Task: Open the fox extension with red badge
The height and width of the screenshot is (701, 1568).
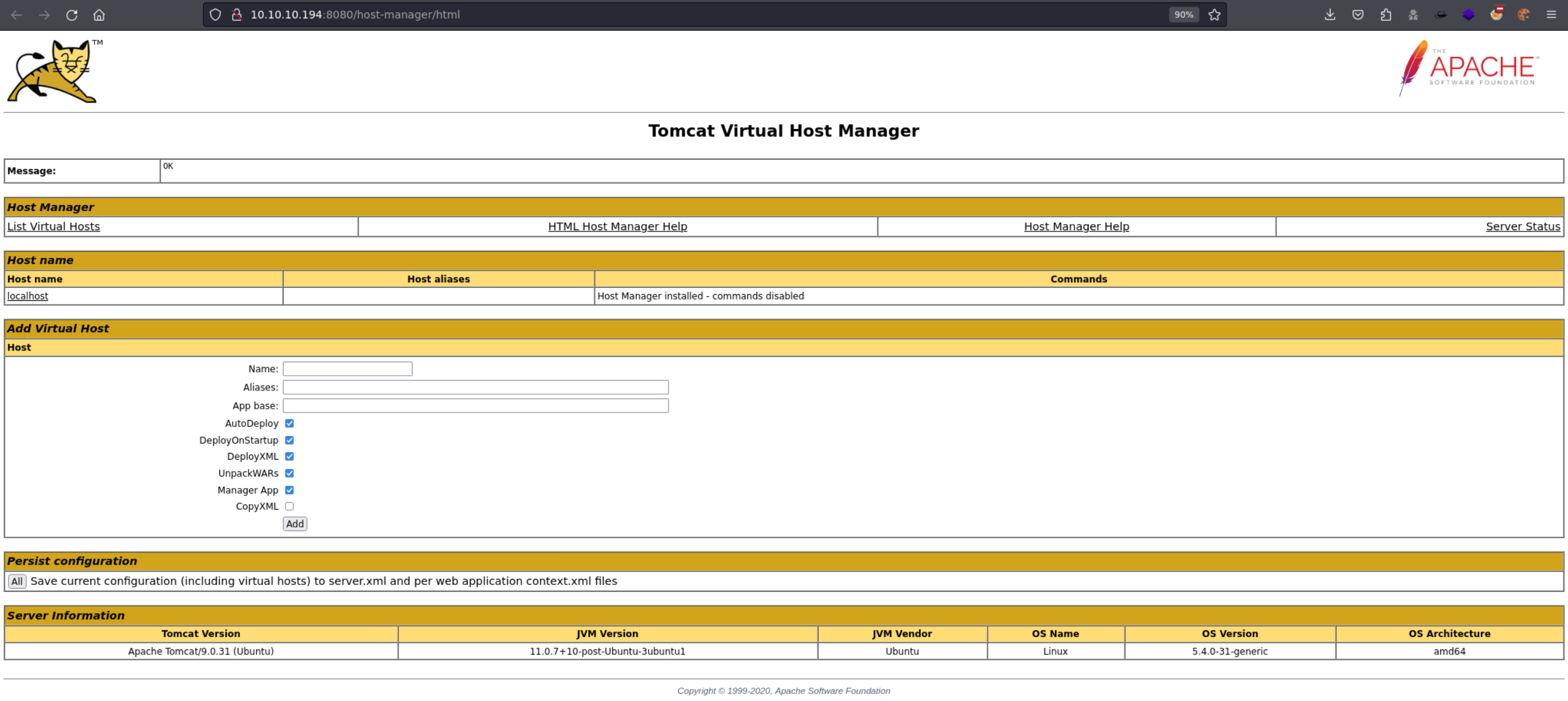Action: pyautogui.click(x=1497, y=14)
